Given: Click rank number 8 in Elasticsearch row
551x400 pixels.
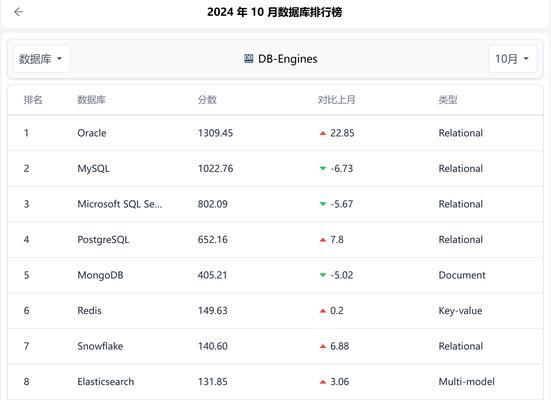Looking at the screenshot, I should [x=26, y=382].
